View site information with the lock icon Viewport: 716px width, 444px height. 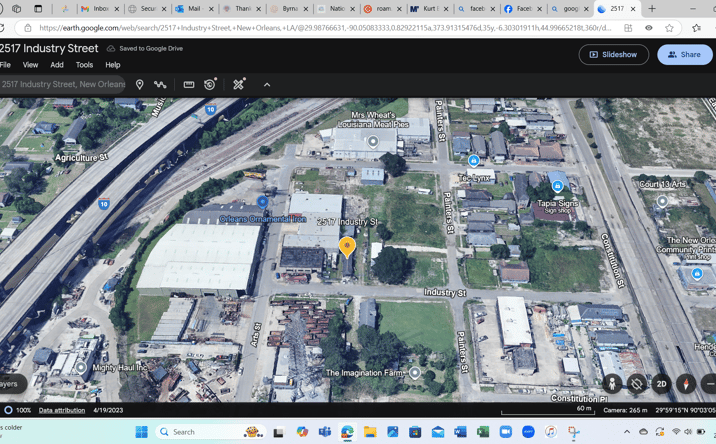(28, 28)
